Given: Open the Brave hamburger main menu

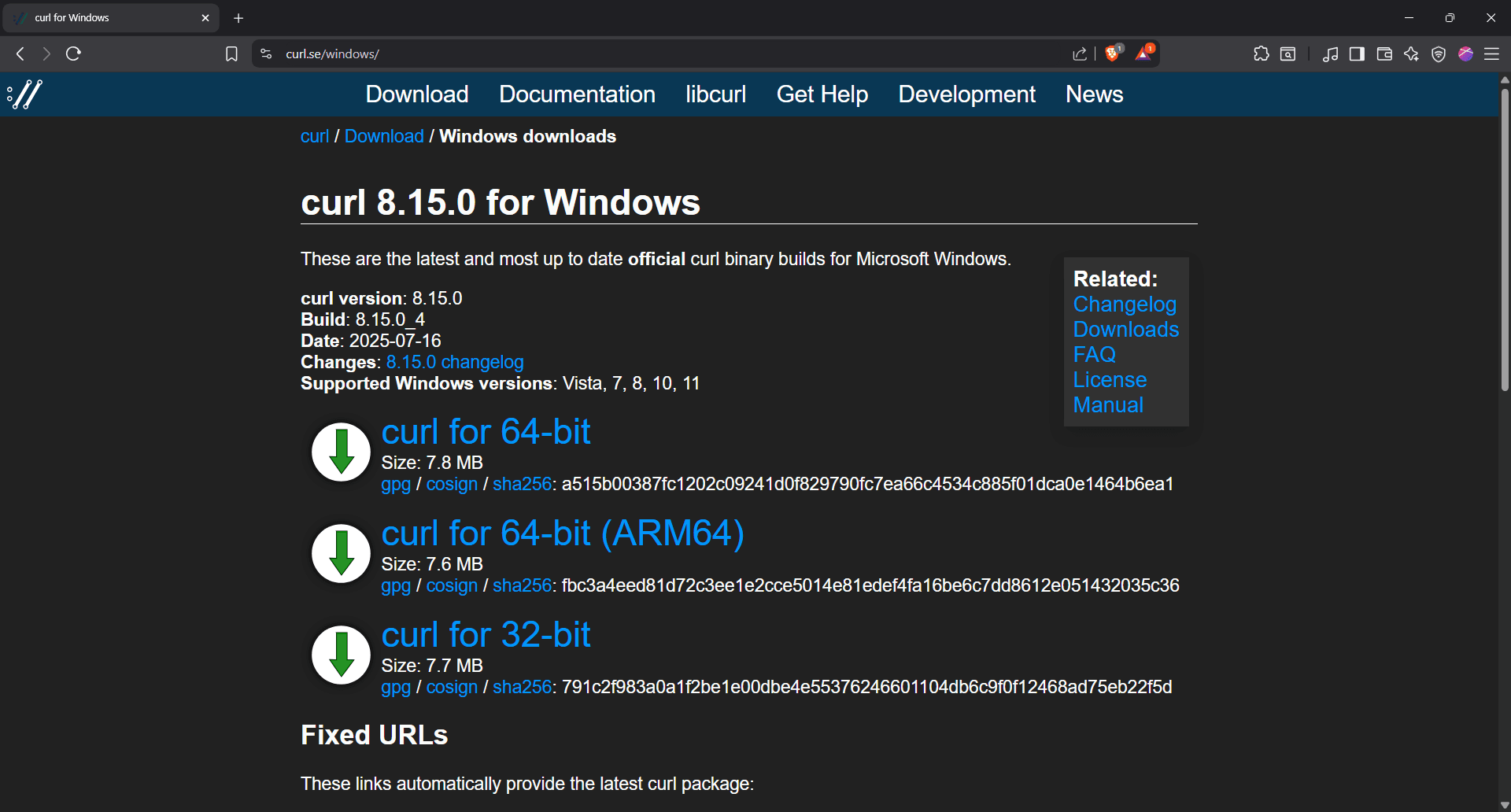Looking at the screenshot, I should (x=1491, y=54).
